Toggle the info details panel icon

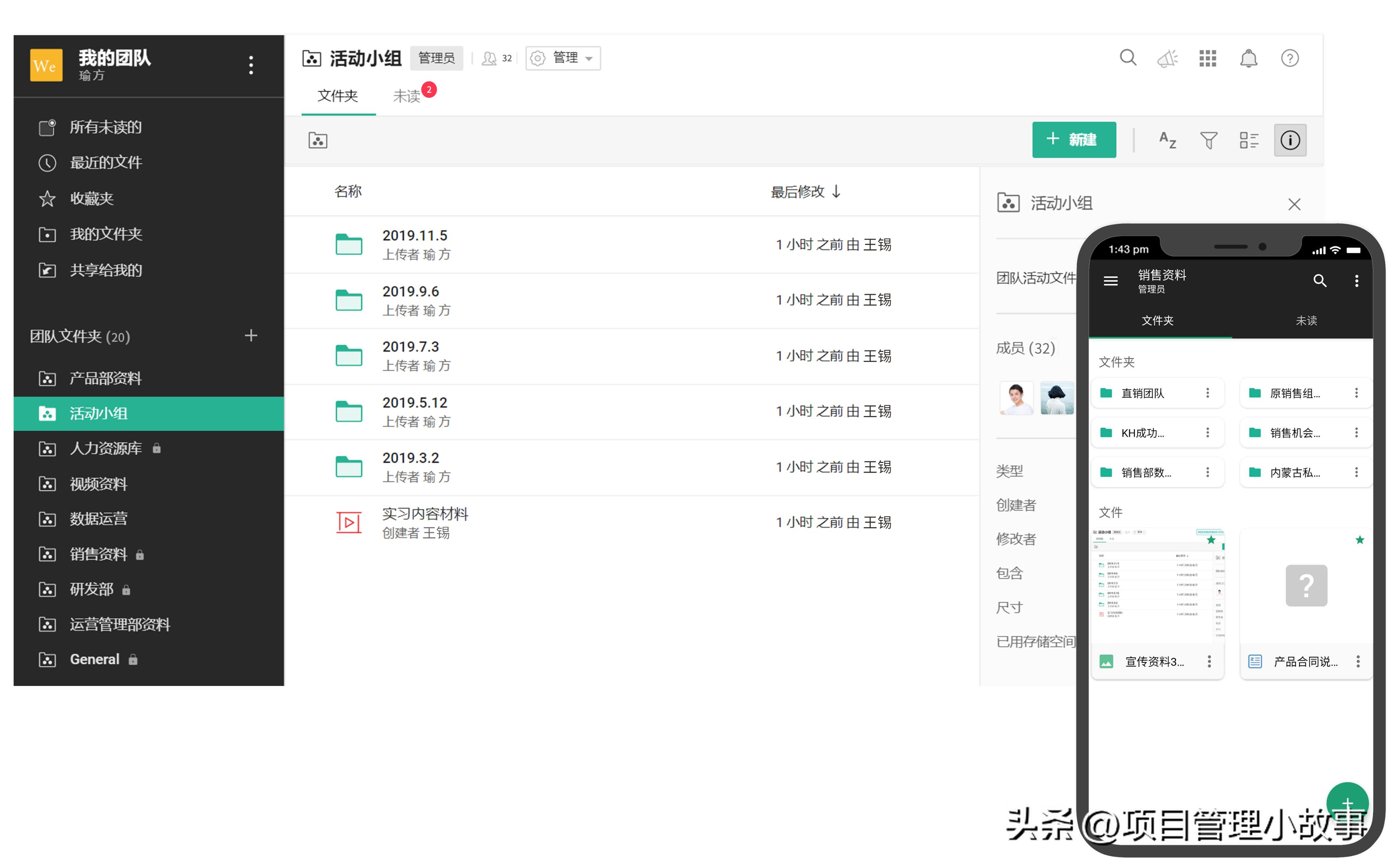click(1290, 140)
